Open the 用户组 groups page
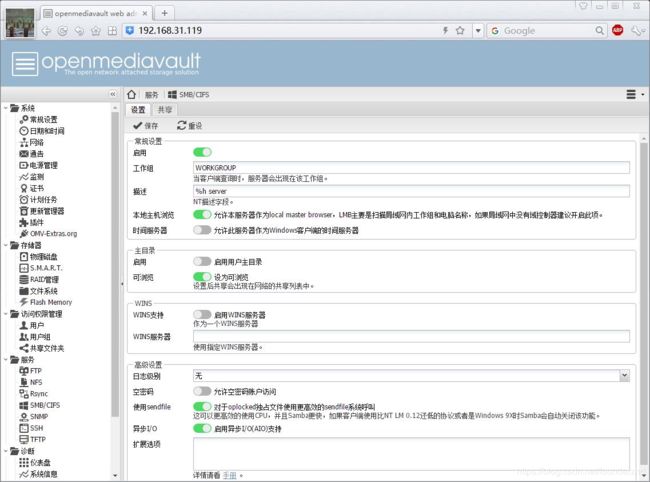The width and height of the screenshot is (650, 482). point(35,337)
